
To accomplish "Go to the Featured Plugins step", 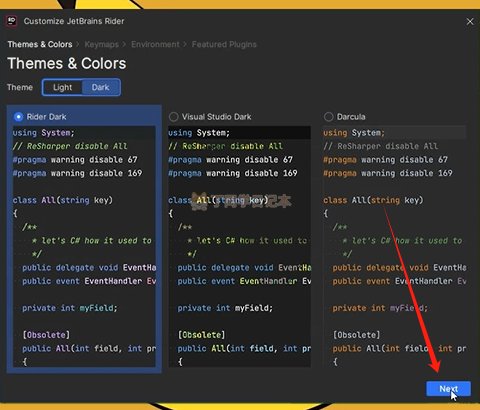I will pos(224,44).
